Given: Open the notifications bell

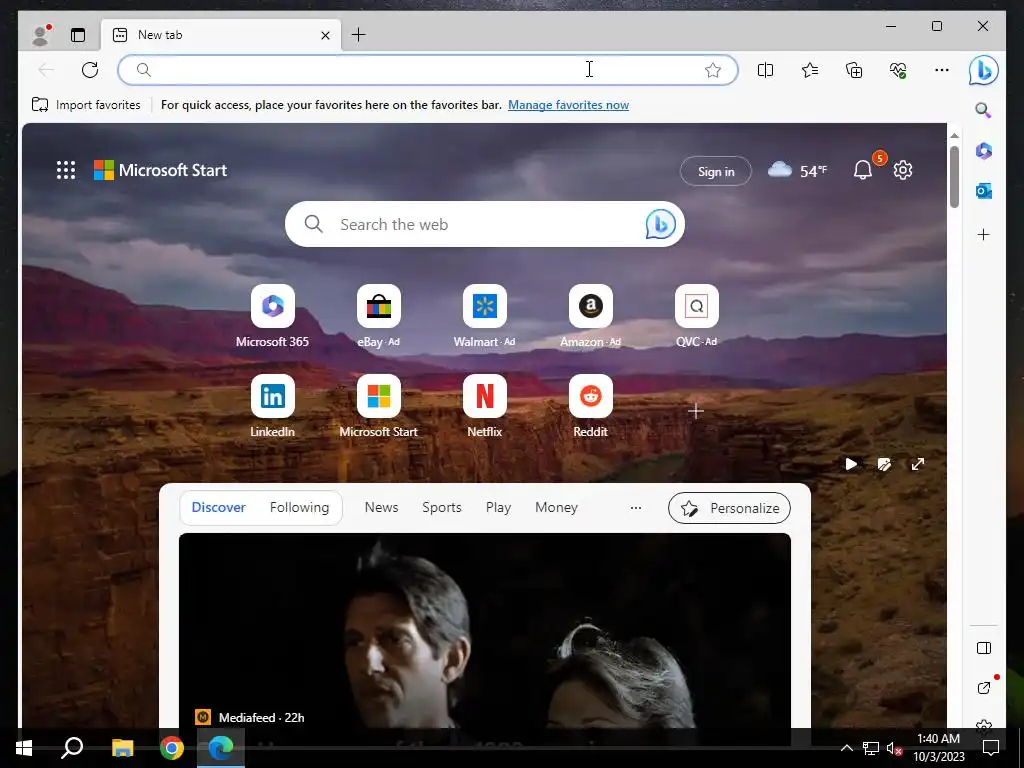Looking at the screenshot, I should (x=863, y=170).
